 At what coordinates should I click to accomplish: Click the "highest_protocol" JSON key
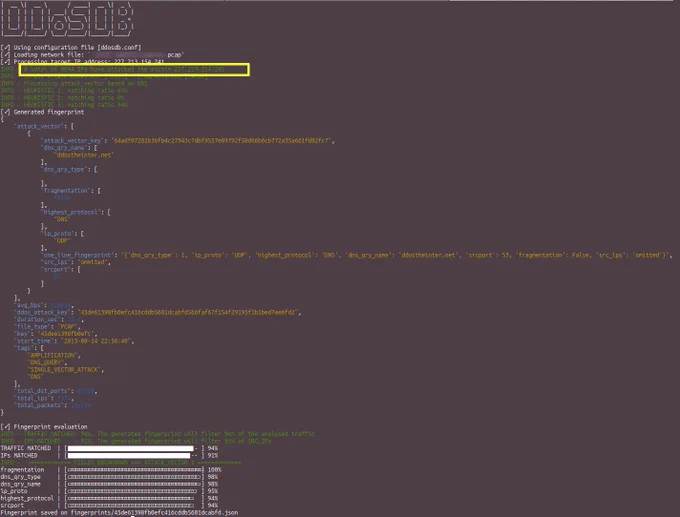pos(72,212)
